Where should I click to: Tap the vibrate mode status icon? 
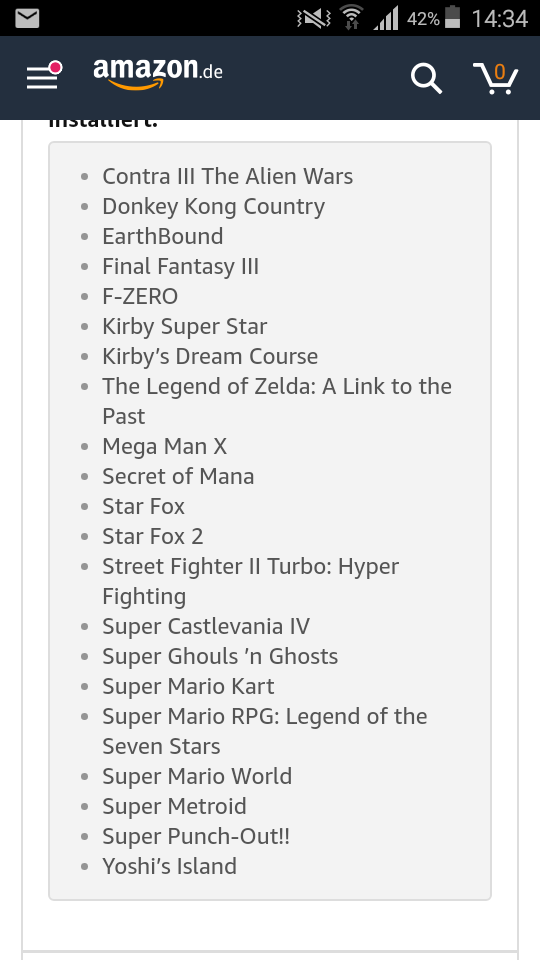pyautogui.click(x=313, y=18)
